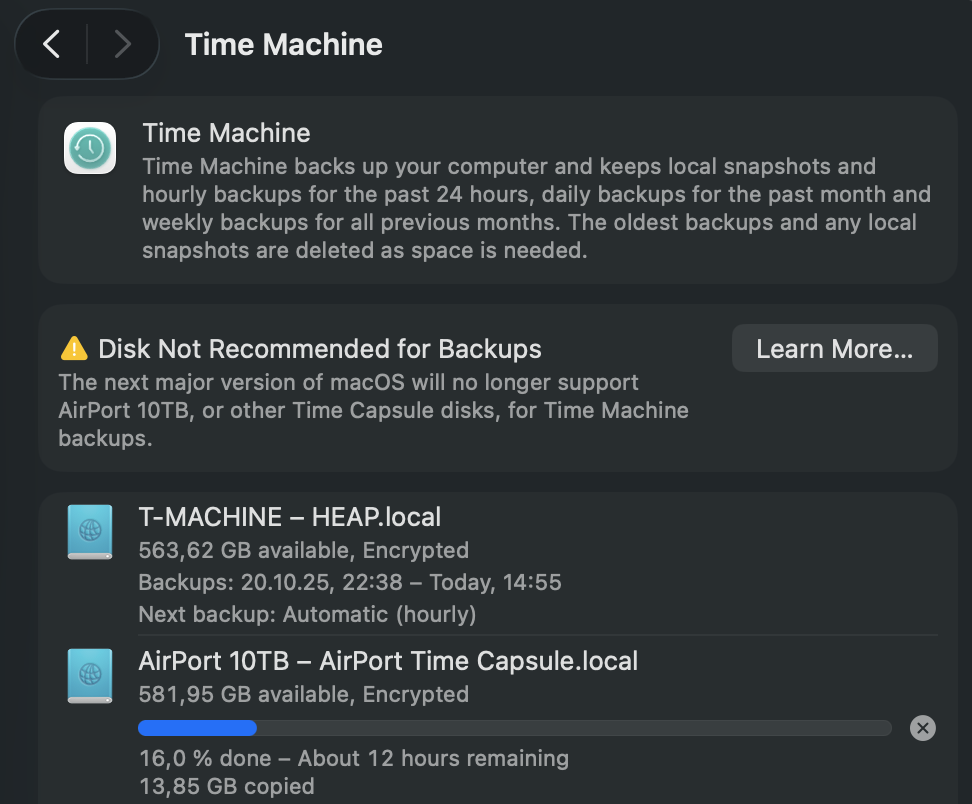
Task: Select the T-MACHINE network disk icon
Action: pyautogui.click(x=89, y=531)
